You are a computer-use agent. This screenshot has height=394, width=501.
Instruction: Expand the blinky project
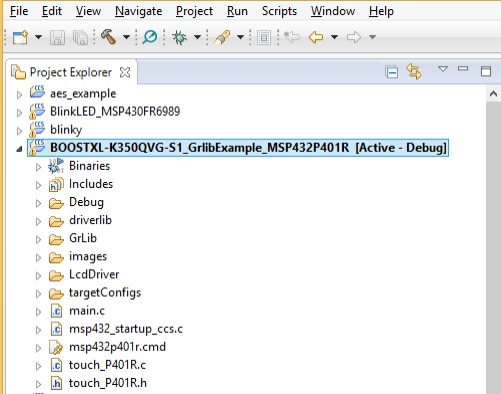[19, 131]
